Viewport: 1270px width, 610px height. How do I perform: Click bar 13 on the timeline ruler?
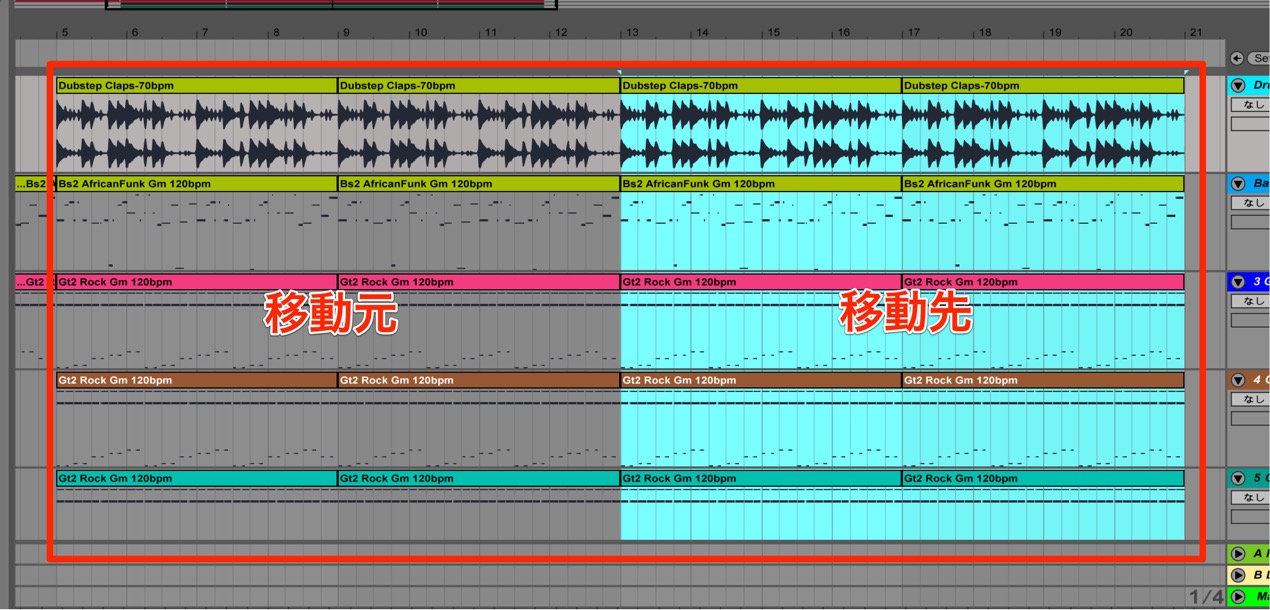point(632,32)
